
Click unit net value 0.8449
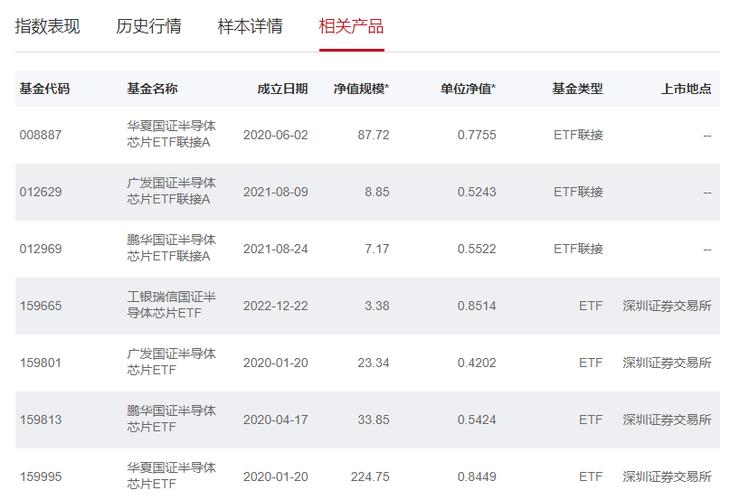(x=477, y=477)
